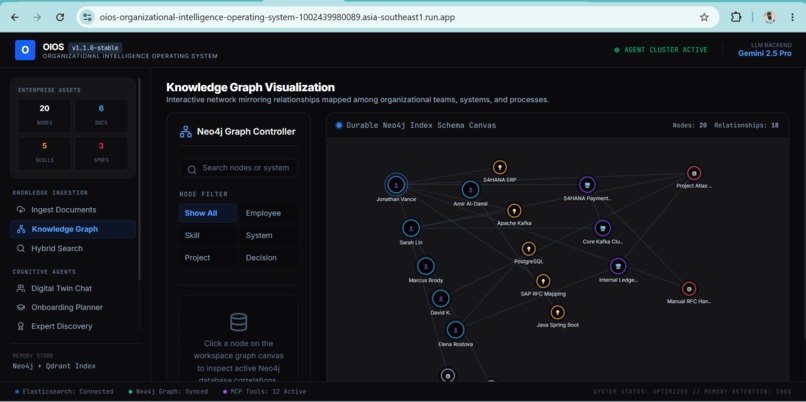Click the Skills tile showing 5

click(44, 153)
